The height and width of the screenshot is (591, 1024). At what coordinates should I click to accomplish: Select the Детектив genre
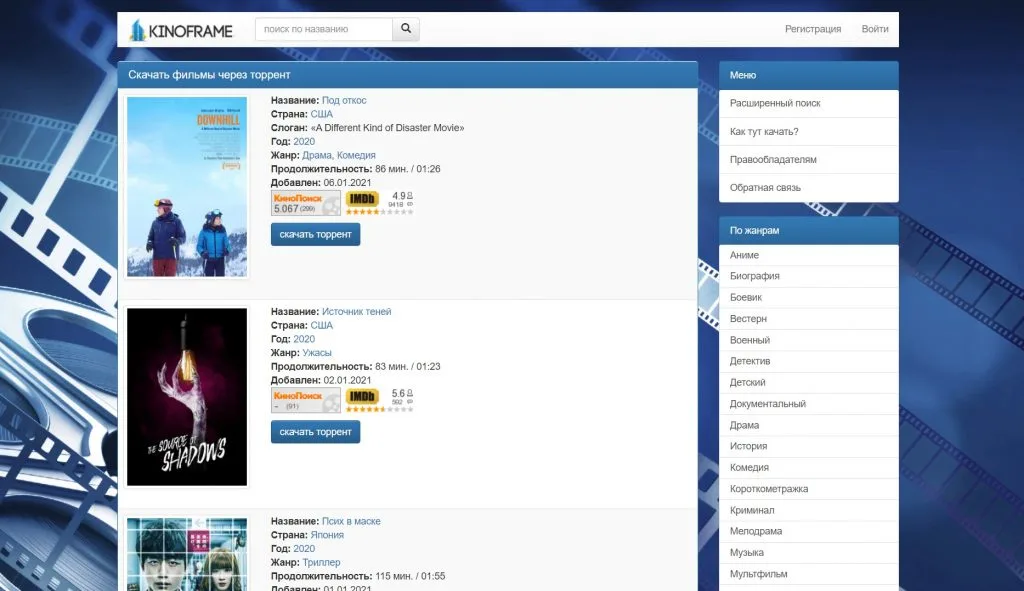pyautogui.click(x=808, y=361)
